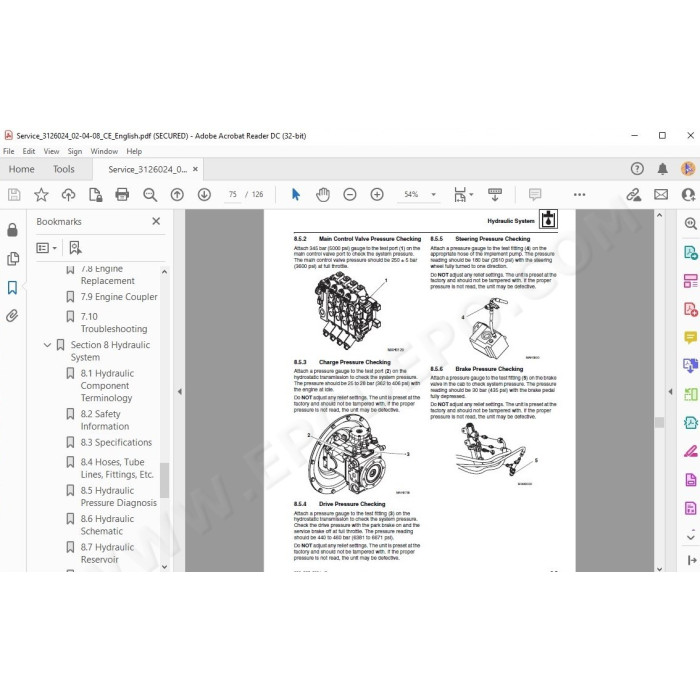This screenshot has height=700, width=700.
Task: Click the 54% zoom value field
Action: (411, 195)
